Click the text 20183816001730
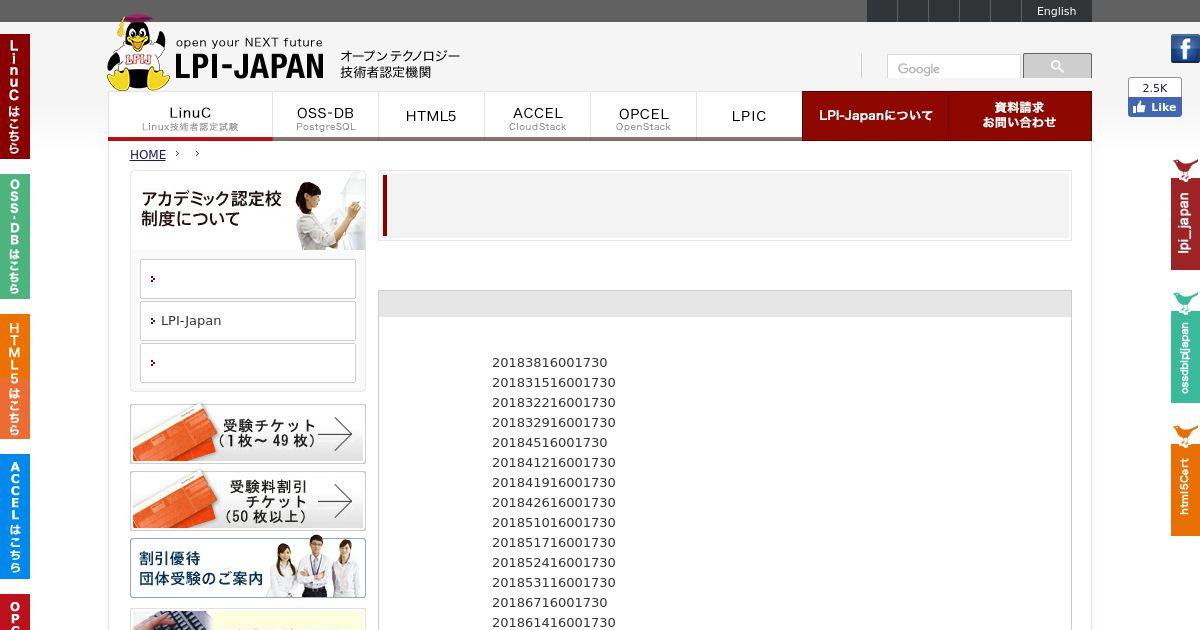 pyautogui.click(x=549, y=363)
